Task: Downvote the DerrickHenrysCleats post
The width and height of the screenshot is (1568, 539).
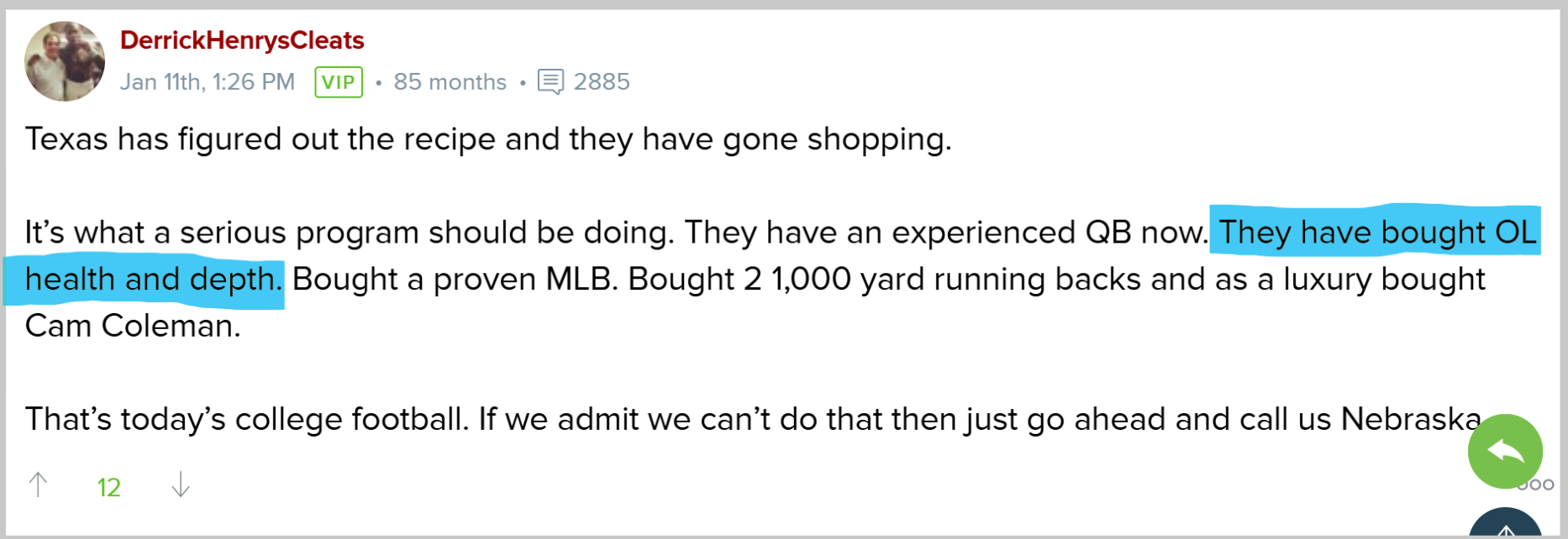Action: click(x=181, y=484)
